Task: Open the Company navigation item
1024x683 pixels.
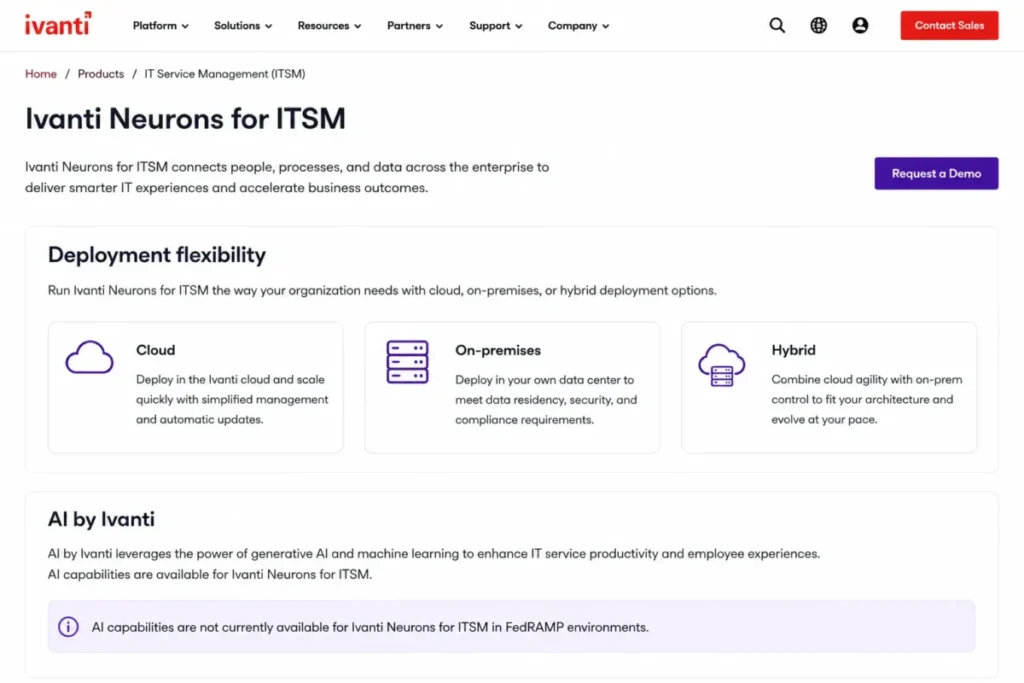Action: point(579,25)
